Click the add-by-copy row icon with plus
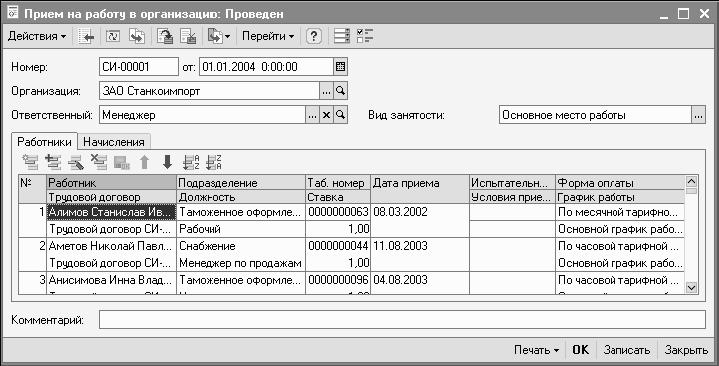The image size is (719, 366). pos(53,162)
